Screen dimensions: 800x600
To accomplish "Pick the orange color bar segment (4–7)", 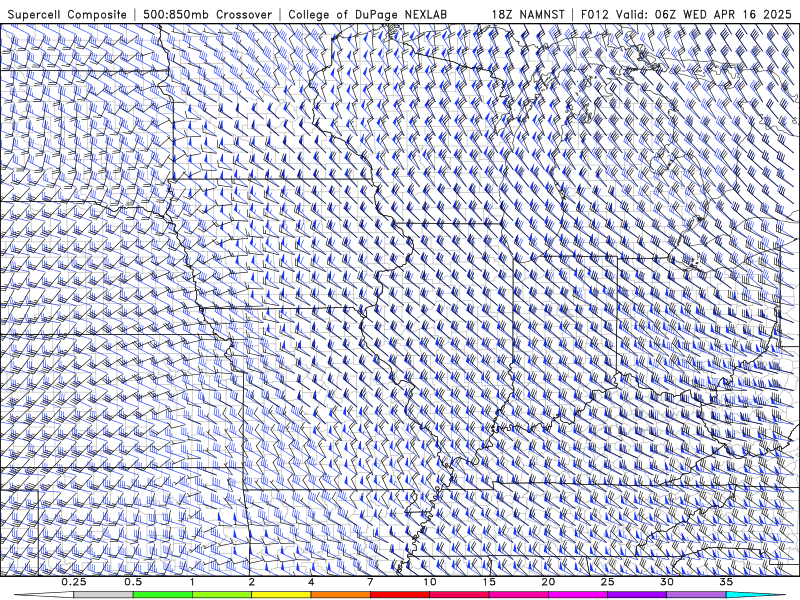I will pos(340,595).
